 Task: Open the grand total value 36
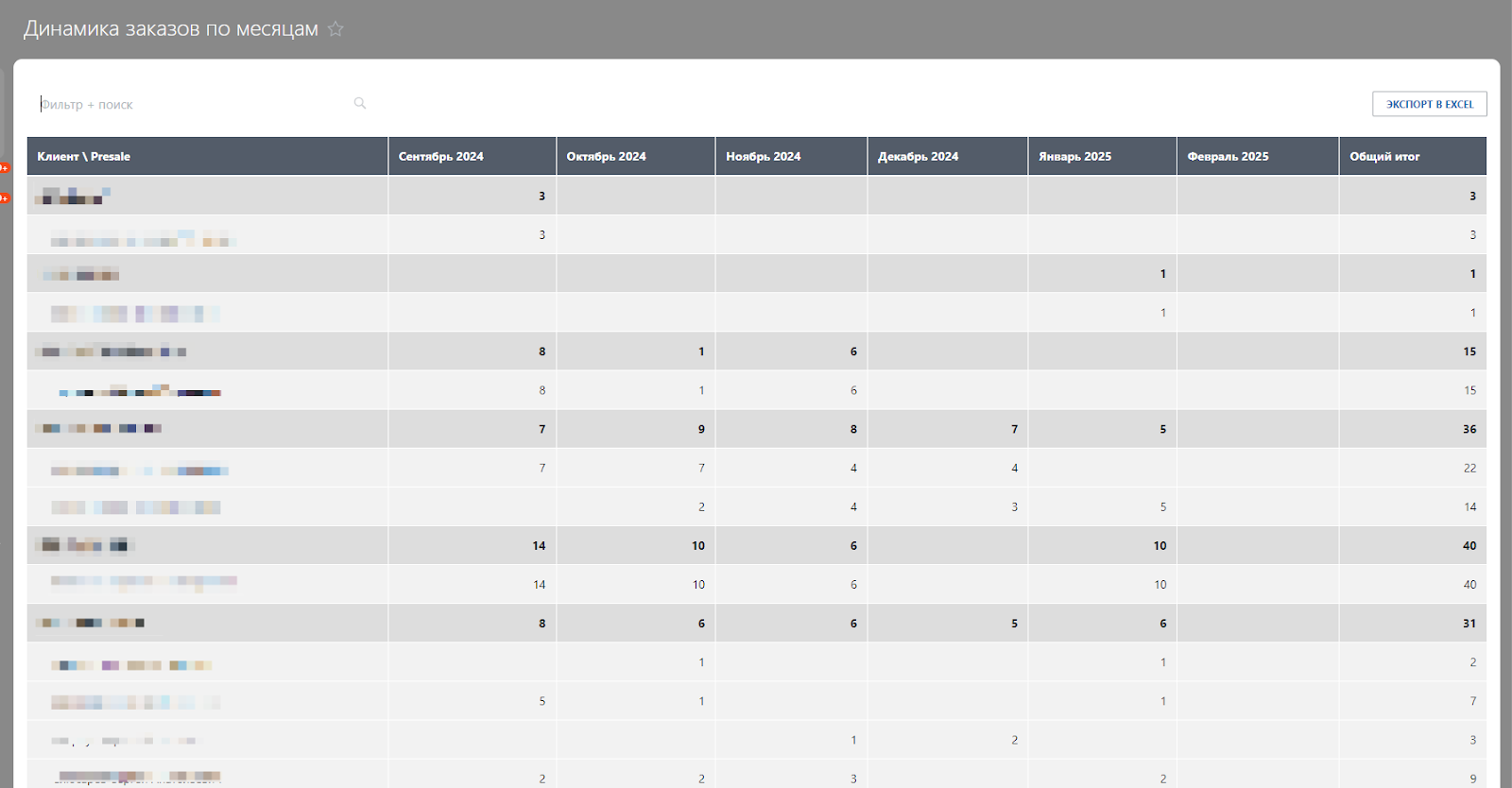pyautogui.click(x=1469, y=429)
